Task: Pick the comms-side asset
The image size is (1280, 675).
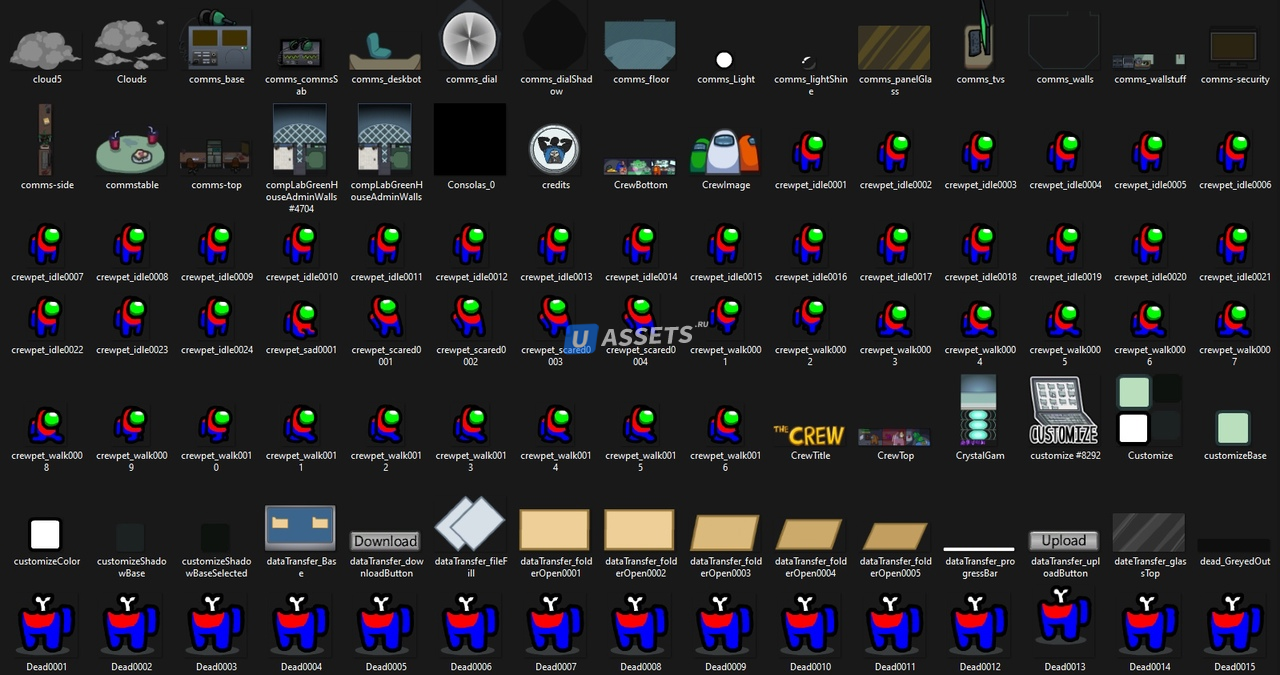Action: (46, 140)
